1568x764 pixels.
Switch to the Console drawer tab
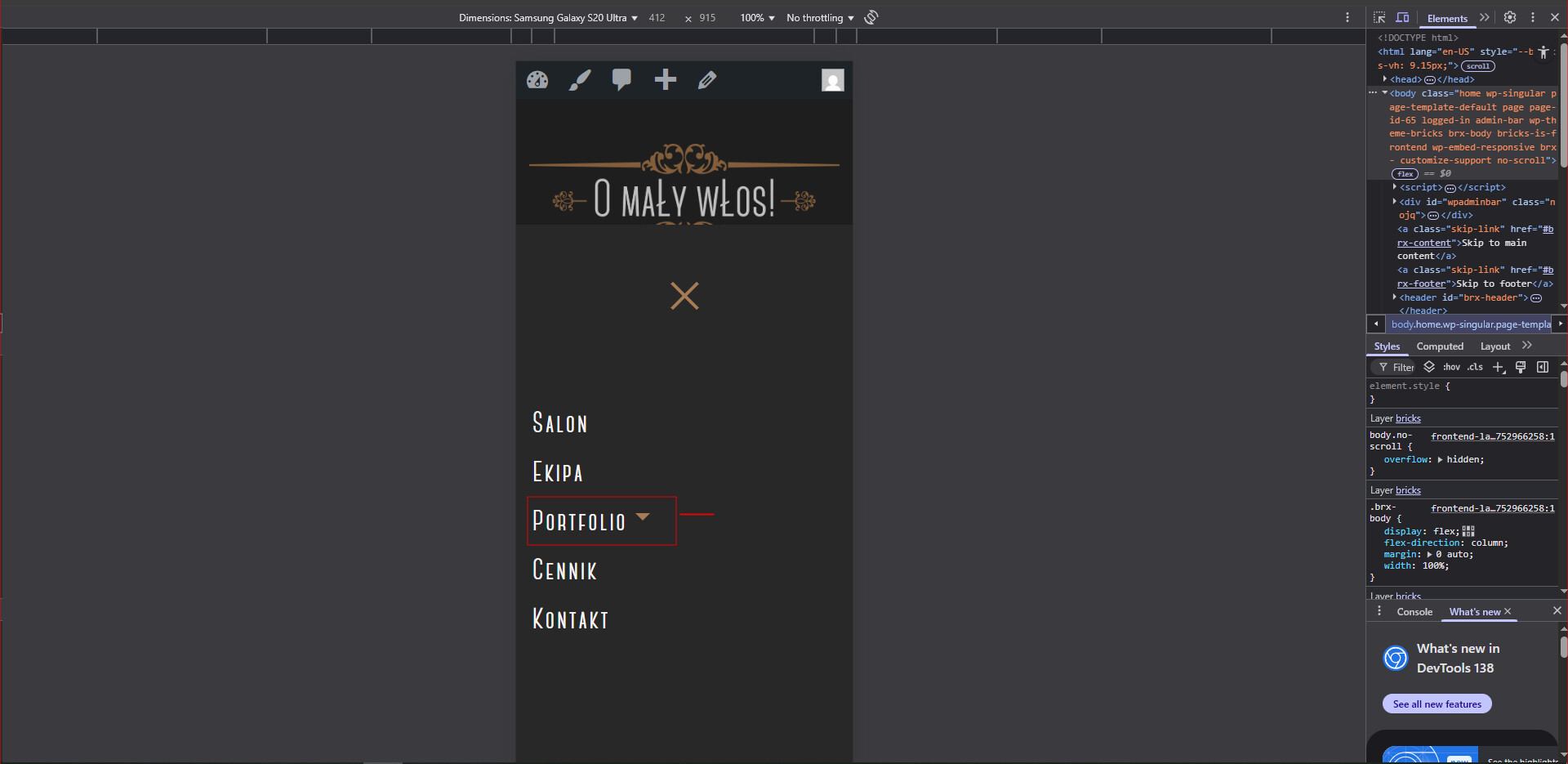coord(1414,612)
